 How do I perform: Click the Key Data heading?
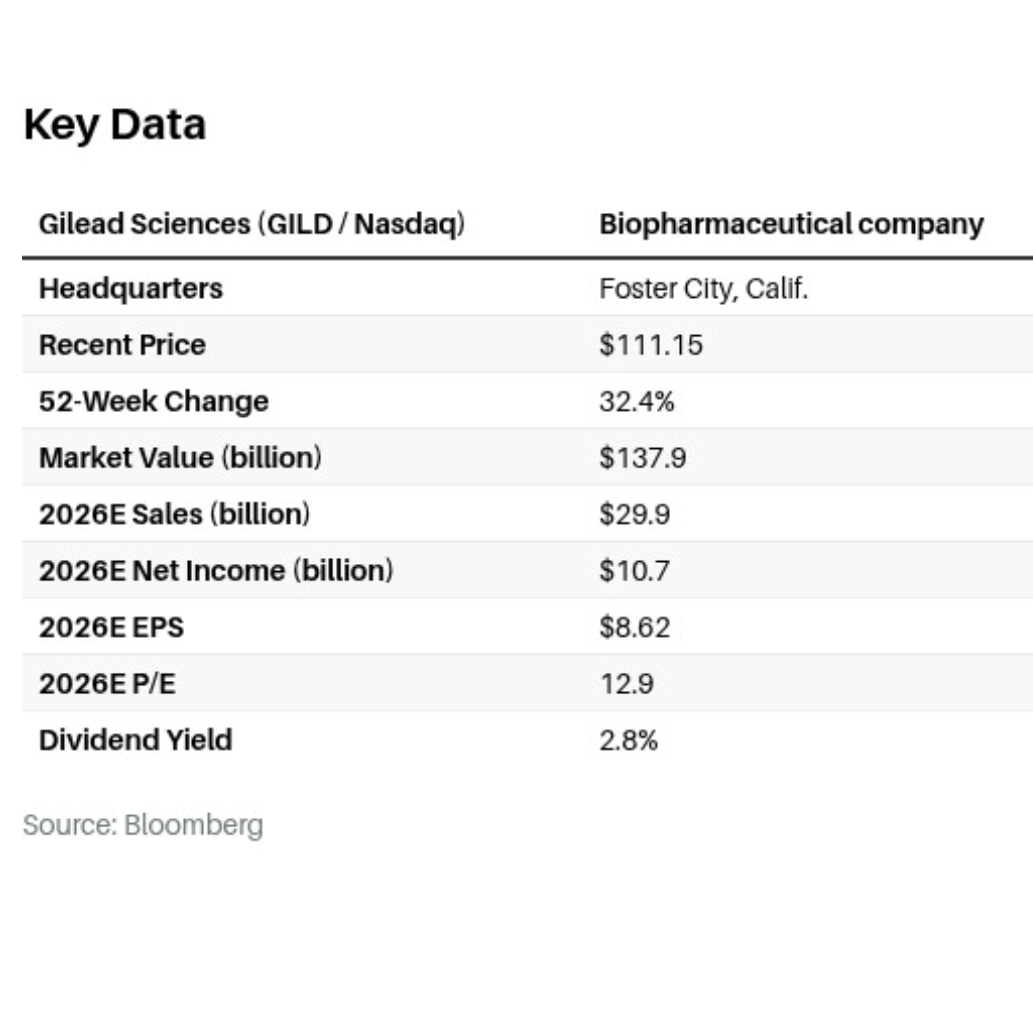114,125
